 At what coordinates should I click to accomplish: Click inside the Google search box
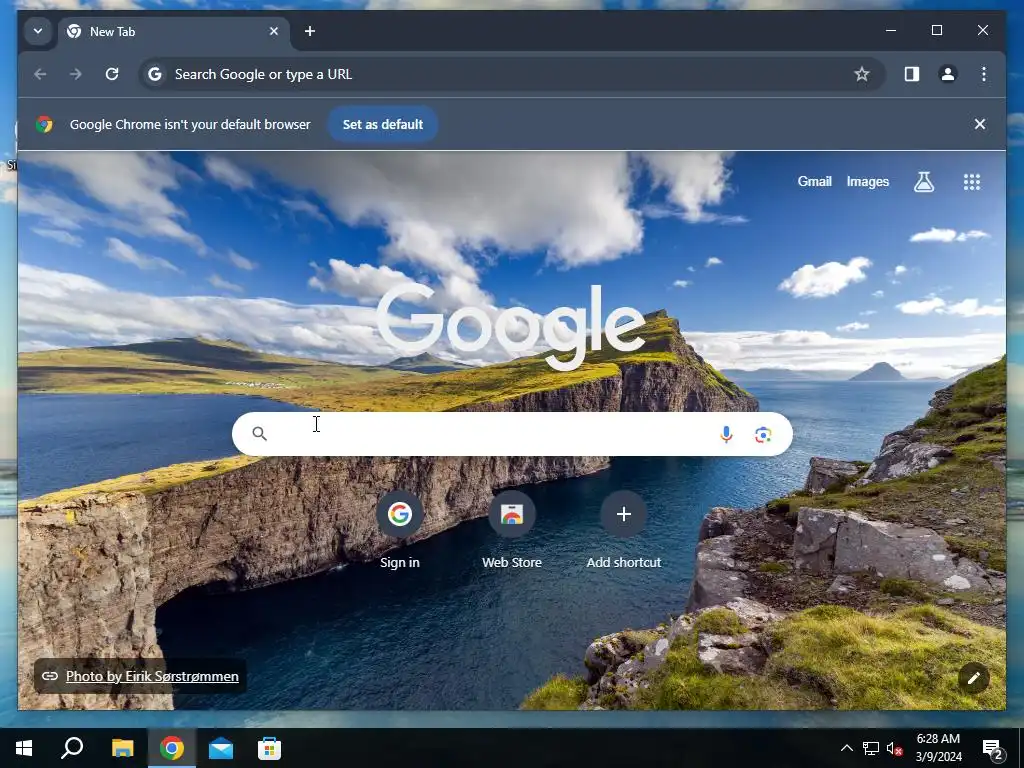512,434
